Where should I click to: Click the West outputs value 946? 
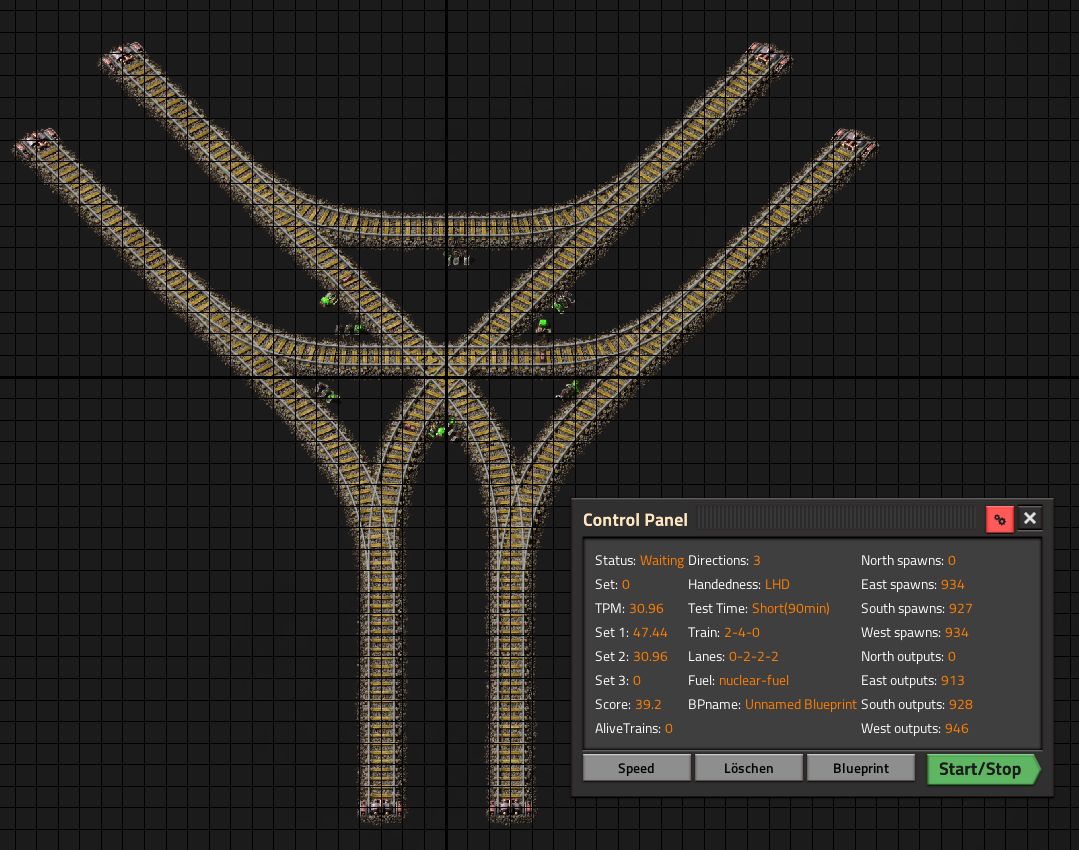pos(957,729)
